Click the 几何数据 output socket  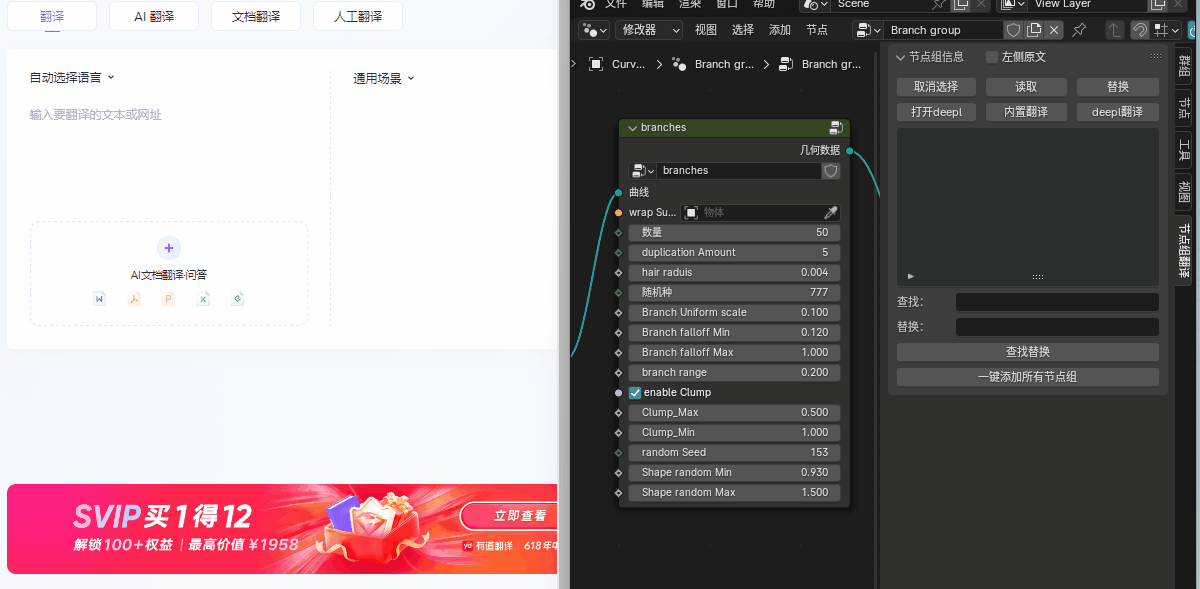pos(850,151)
